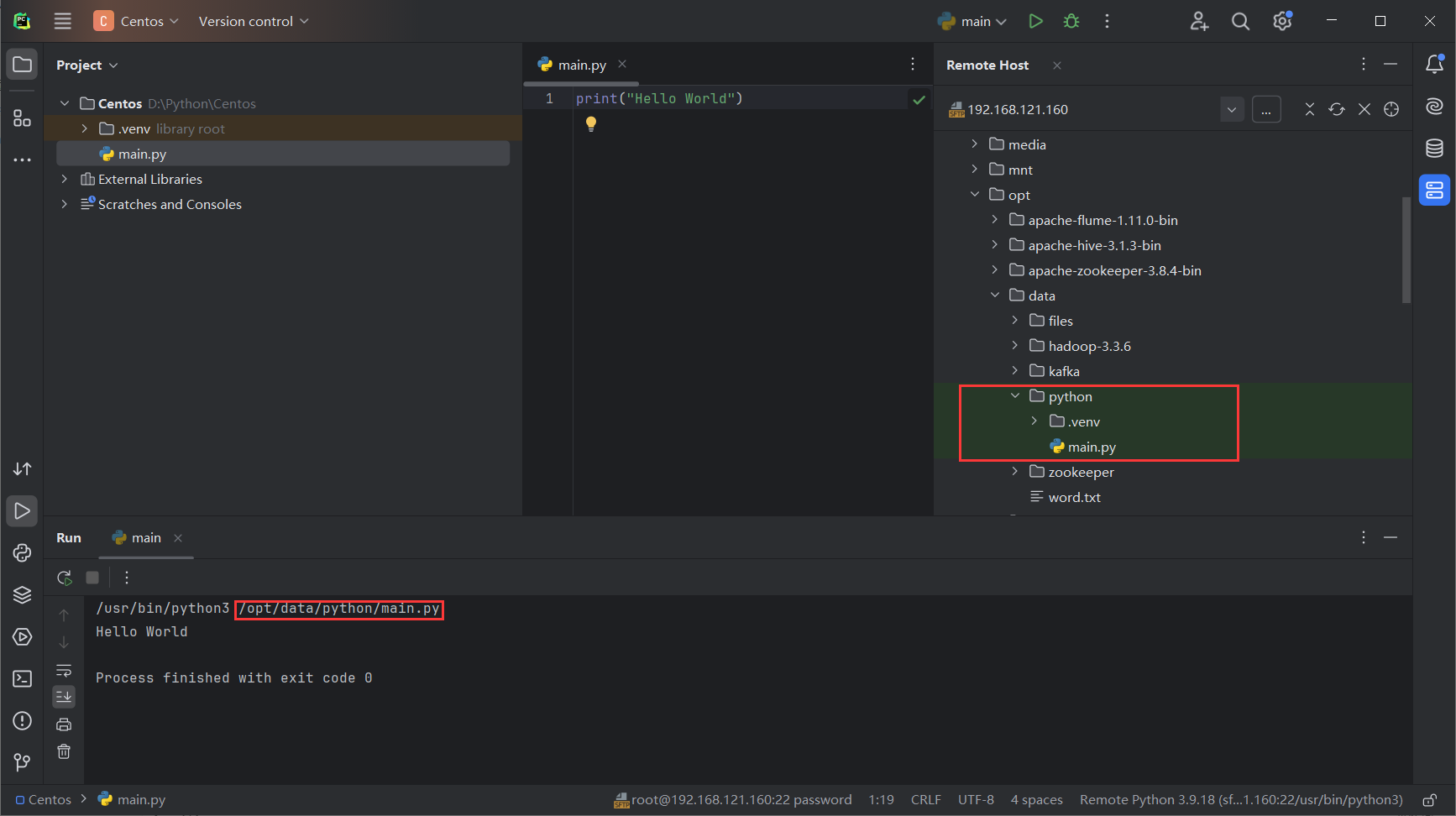Viewport: 1456px width, 816px height.
Task: Open Project view mode dropdown
Action: (87, 65)
